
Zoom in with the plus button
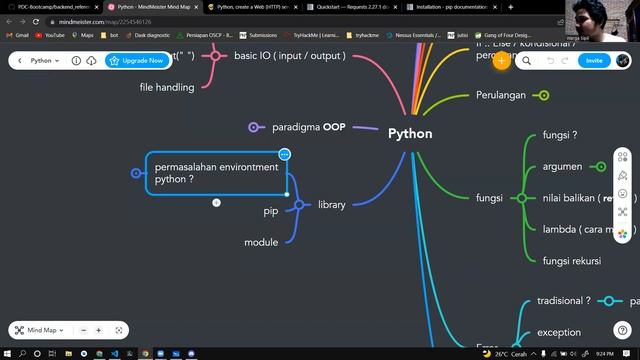(98, 330)
